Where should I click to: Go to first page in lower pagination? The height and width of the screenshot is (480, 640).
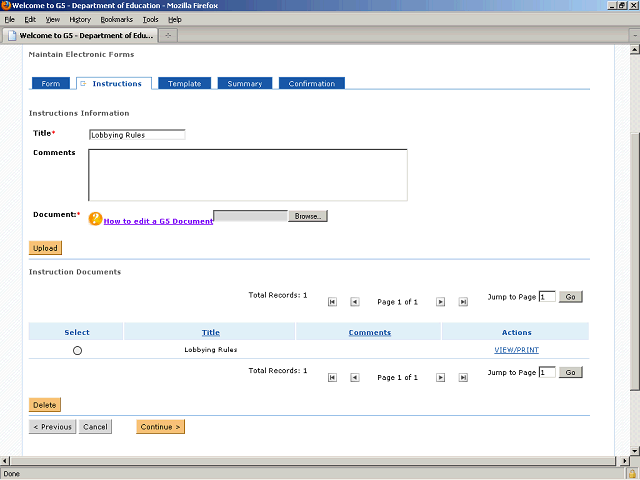coord(332,378)
